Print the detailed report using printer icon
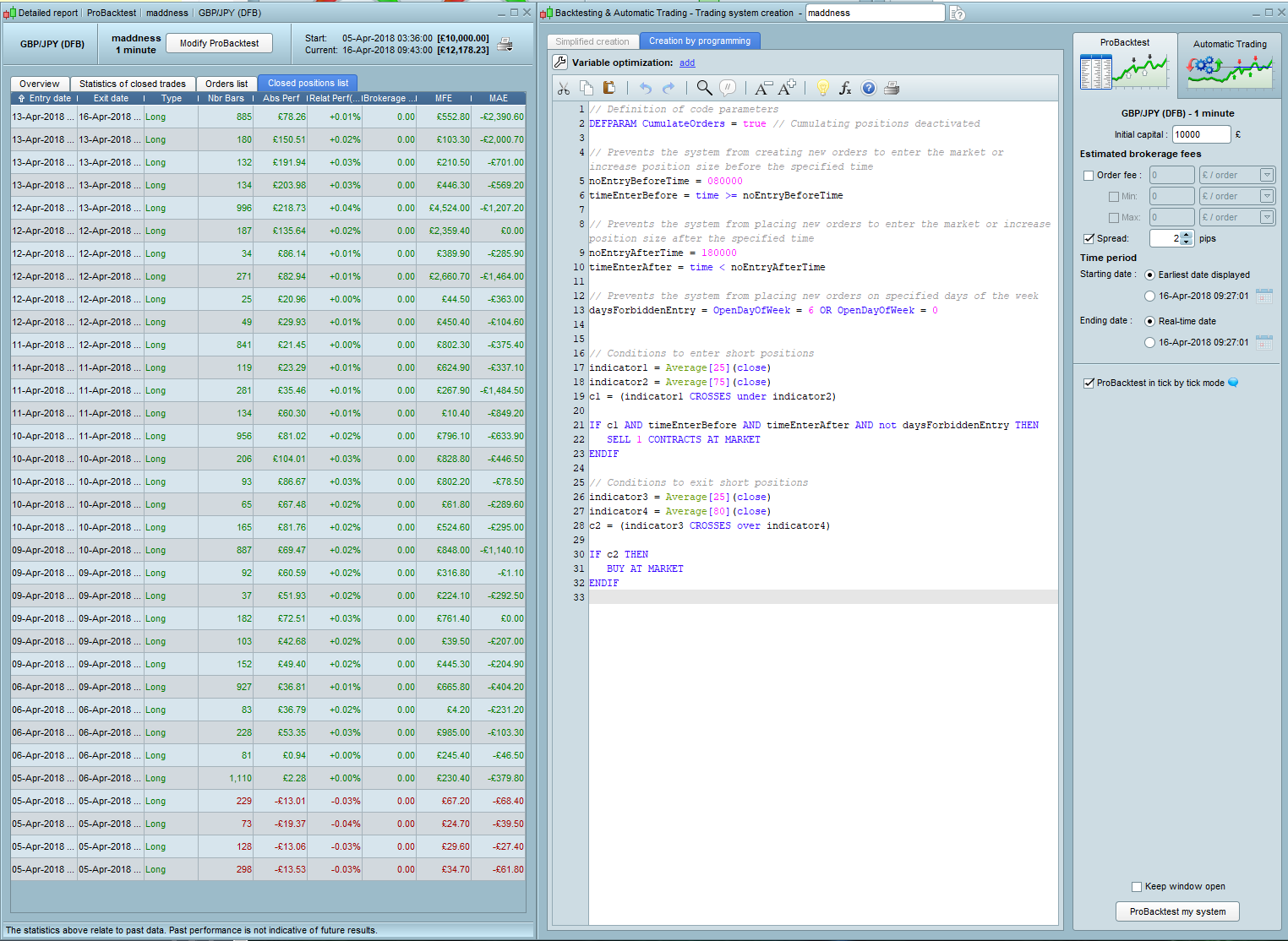 click(505, 45)
